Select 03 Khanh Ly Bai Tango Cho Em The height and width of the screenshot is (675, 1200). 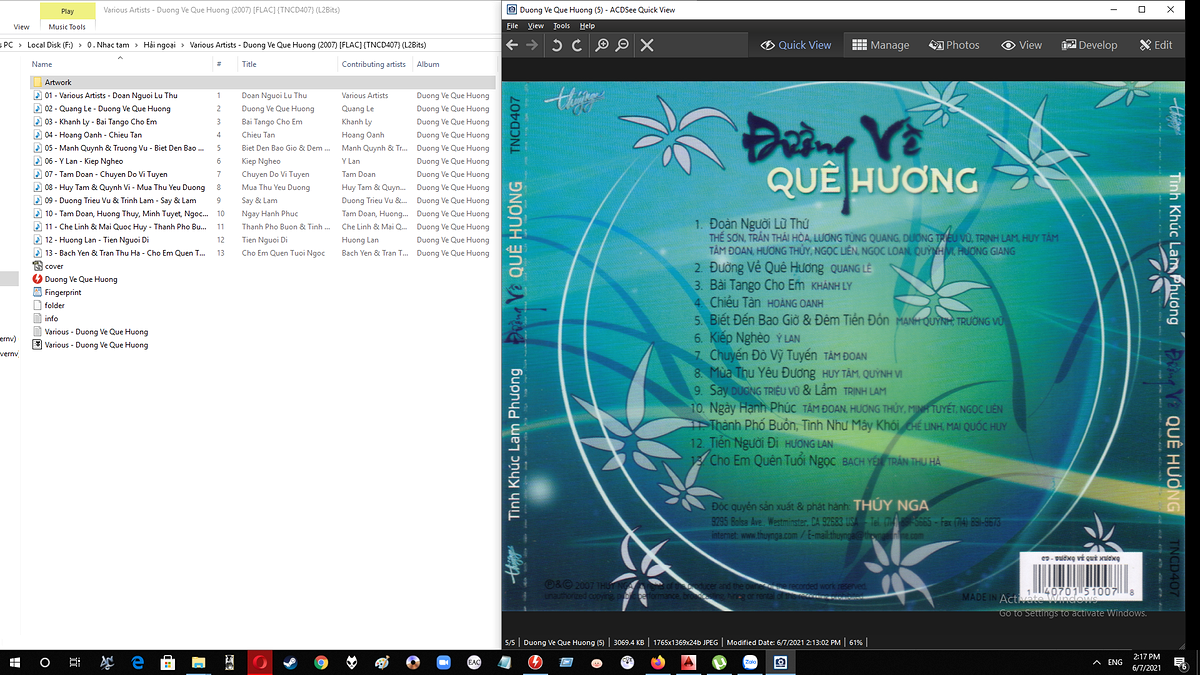point(100,122)
